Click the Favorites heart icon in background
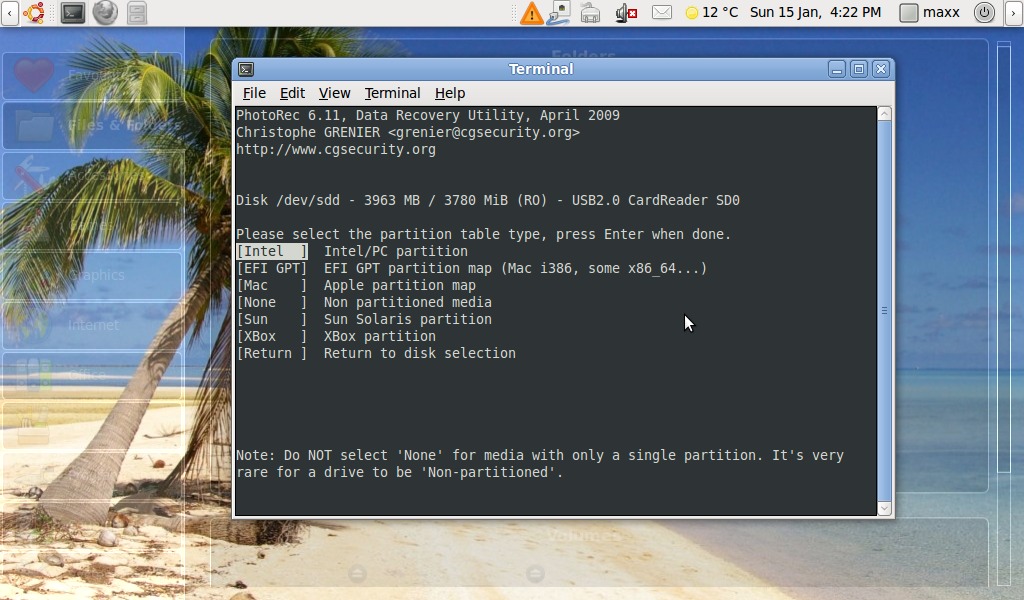This screenshot has height=600, width=1024. 34,75
